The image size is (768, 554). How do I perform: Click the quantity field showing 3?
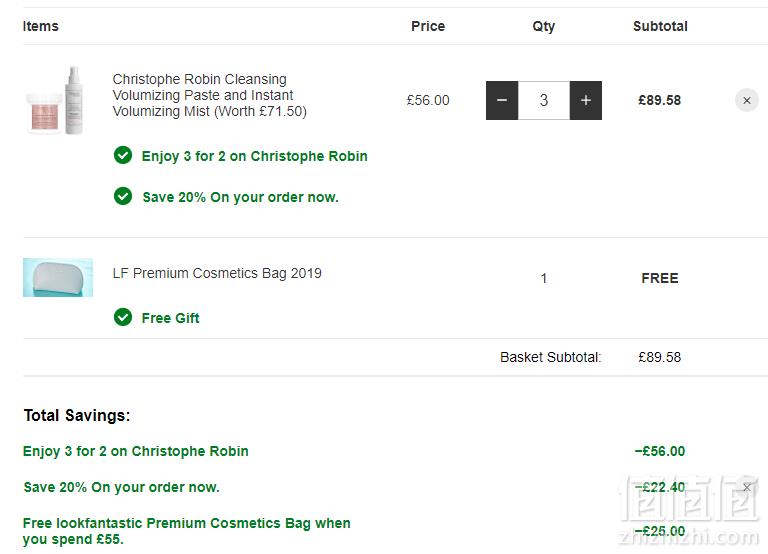[544, 100]
